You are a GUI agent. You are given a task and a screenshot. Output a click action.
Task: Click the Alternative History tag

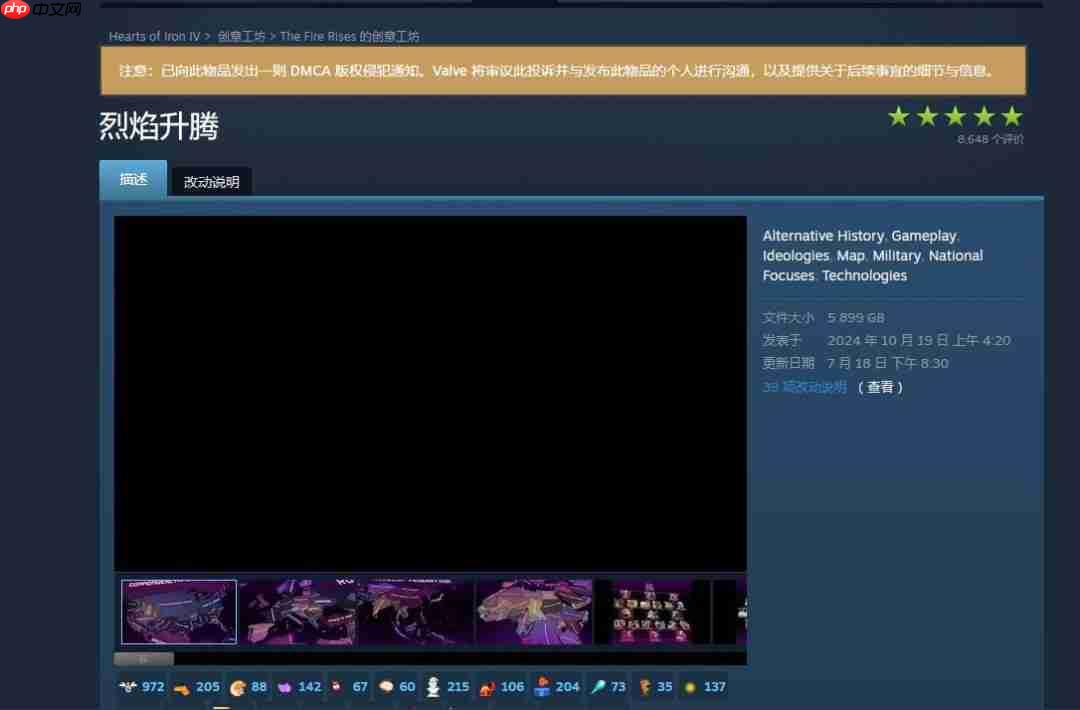click(823, 235)
